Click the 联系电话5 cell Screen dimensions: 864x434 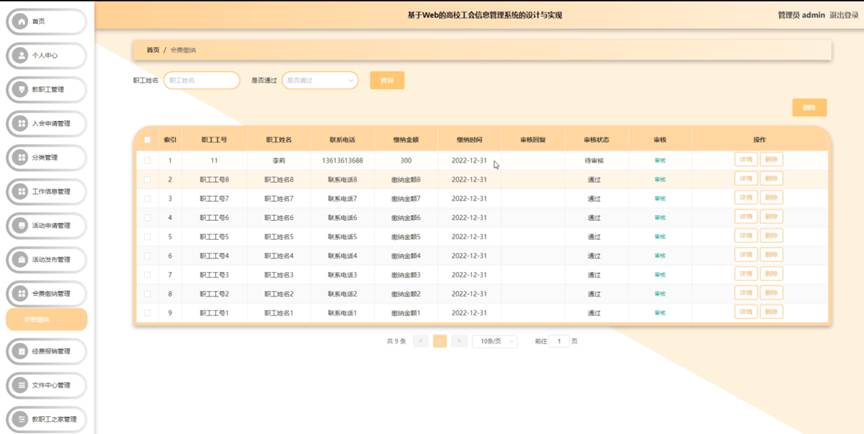click(342, 237)
